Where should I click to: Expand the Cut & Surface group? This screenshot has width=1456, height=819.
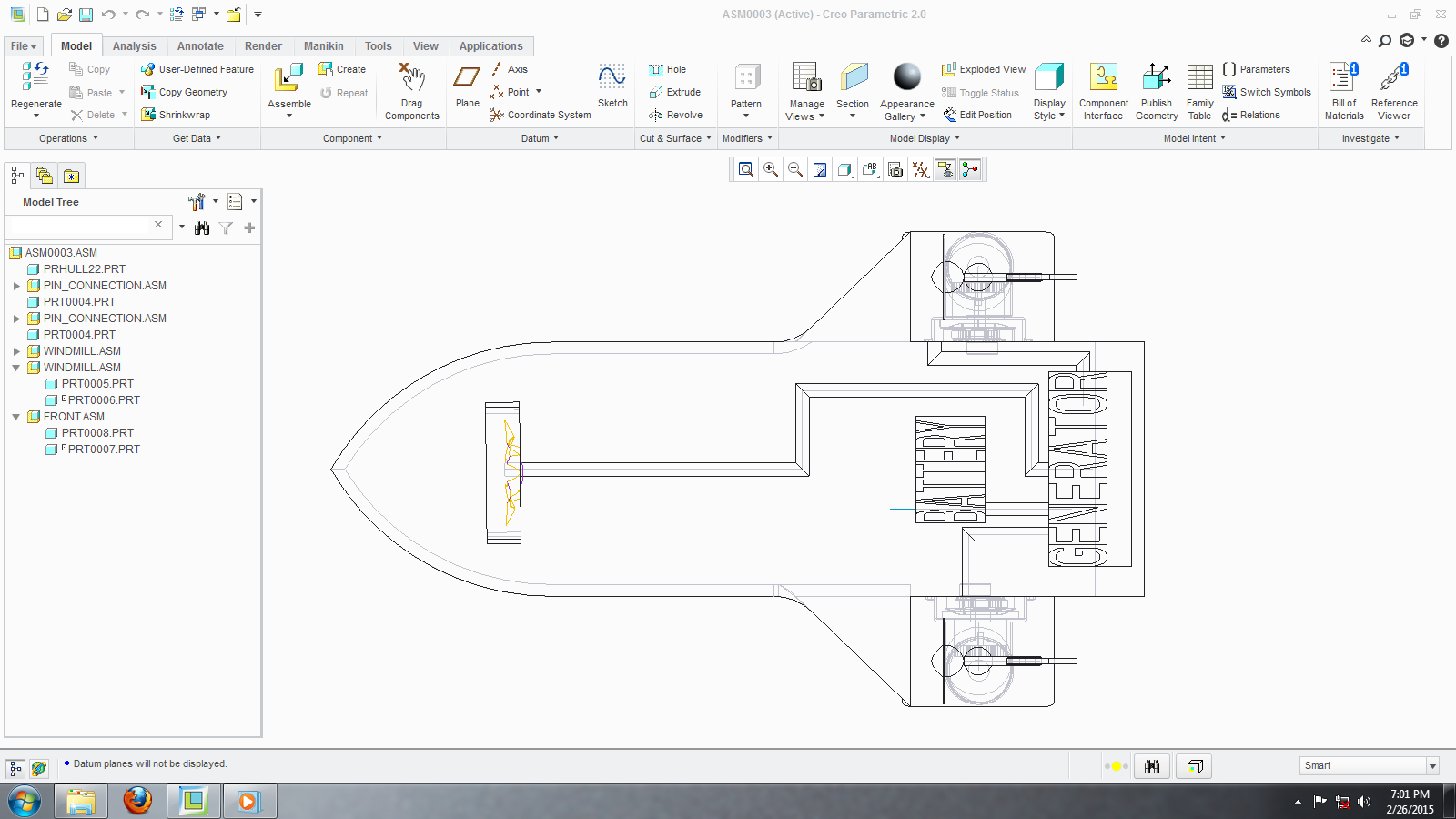(x=675, y=138)
